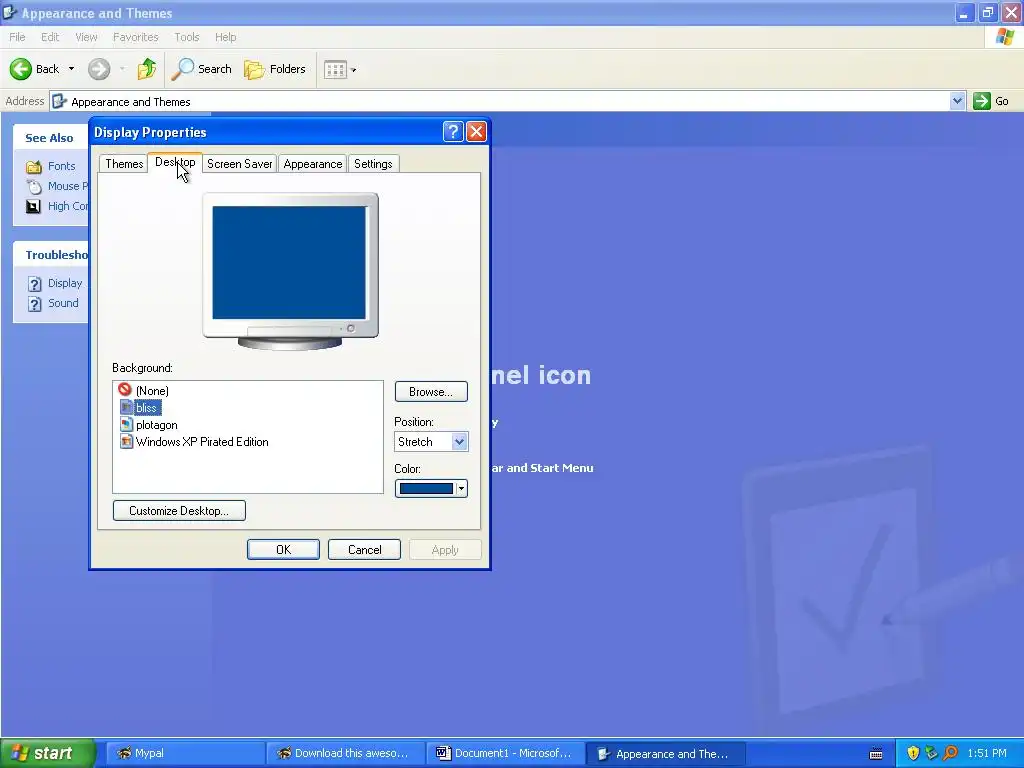Open the Favorites menu
1024x768 pixels.
coord(136,37)
